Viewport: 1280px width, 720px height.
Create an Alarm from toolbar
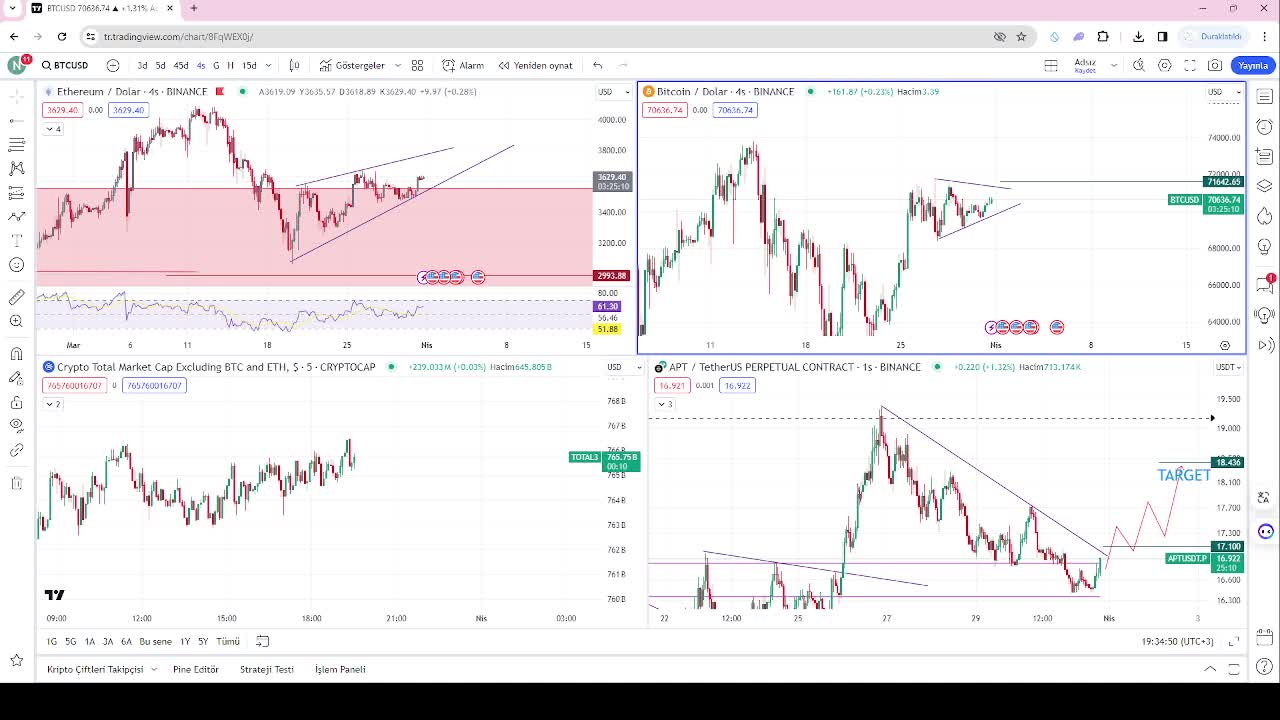click(463, 65)
